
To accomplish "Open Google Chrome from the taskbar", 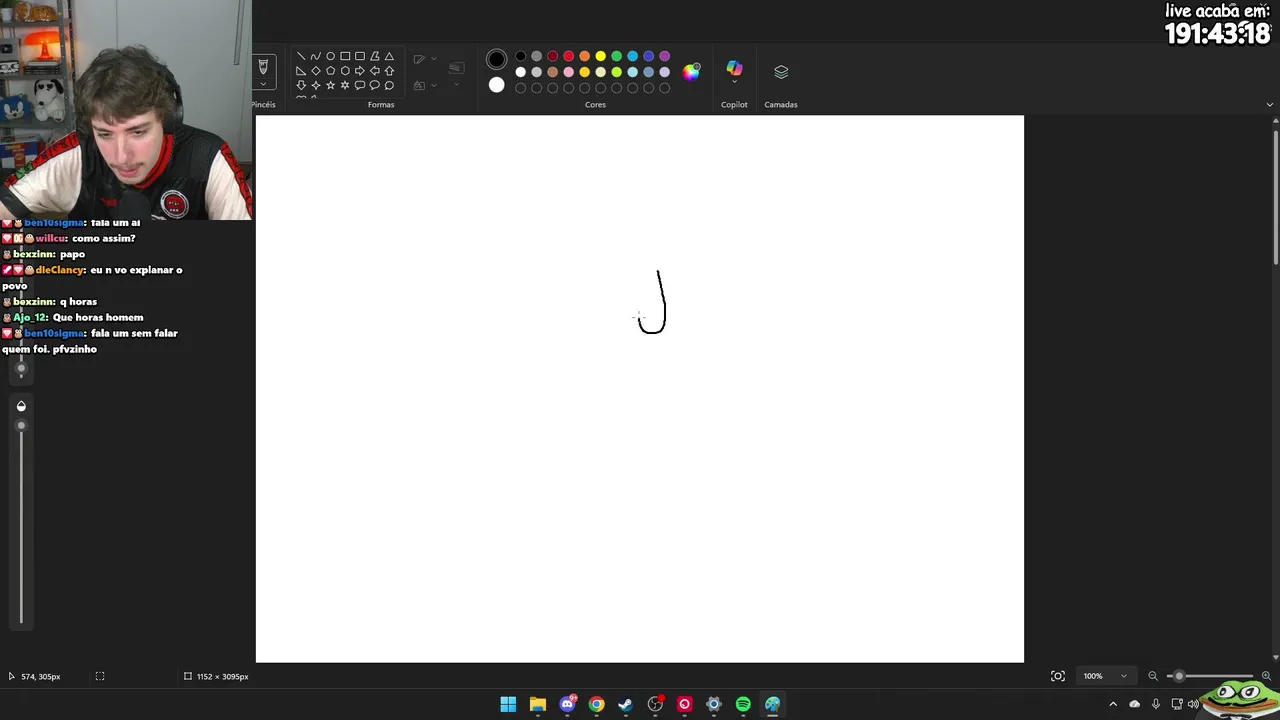I will tap(596, 704).
